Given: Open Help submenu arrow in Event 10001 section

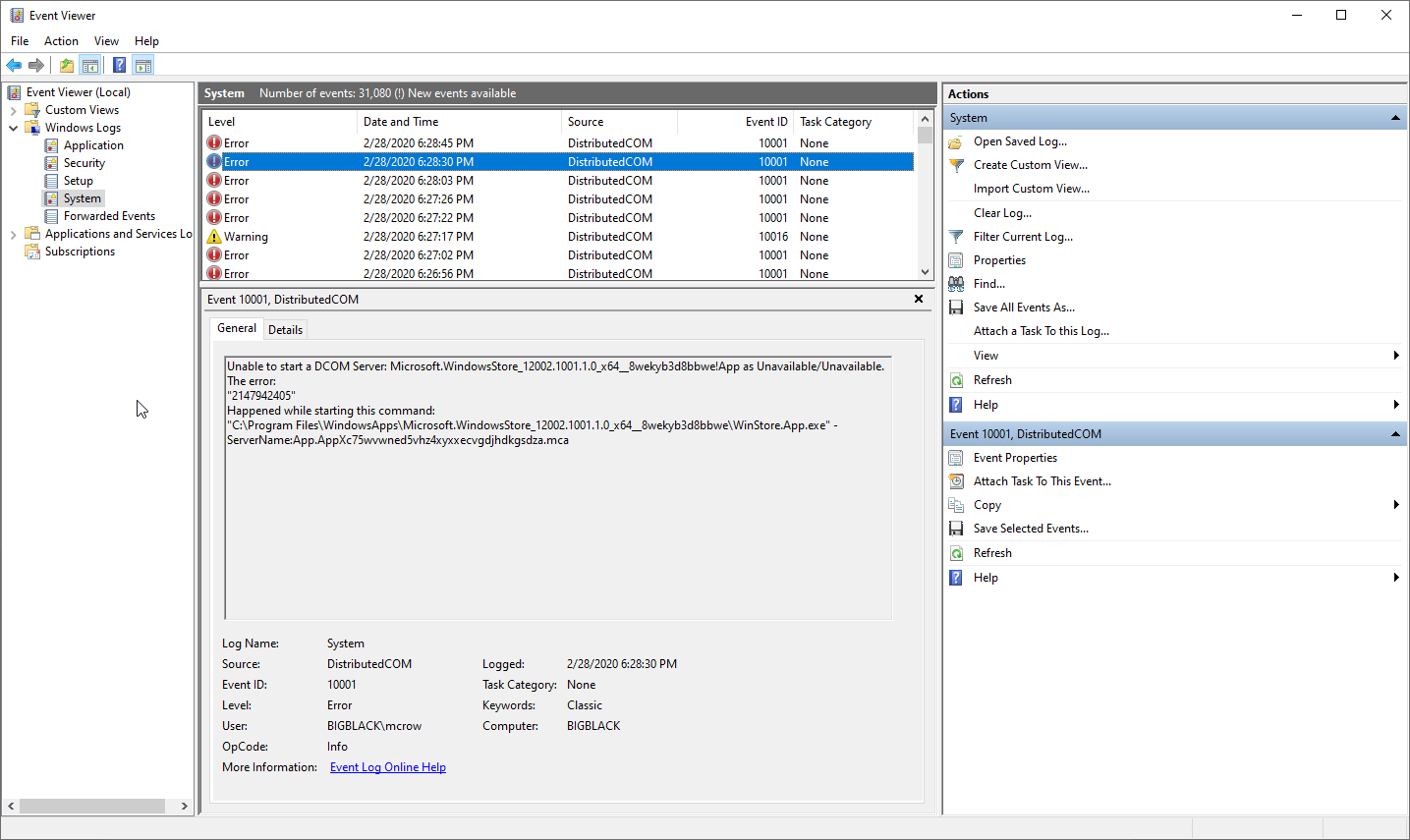Looking at the screenshot, I should point(1396,578).
